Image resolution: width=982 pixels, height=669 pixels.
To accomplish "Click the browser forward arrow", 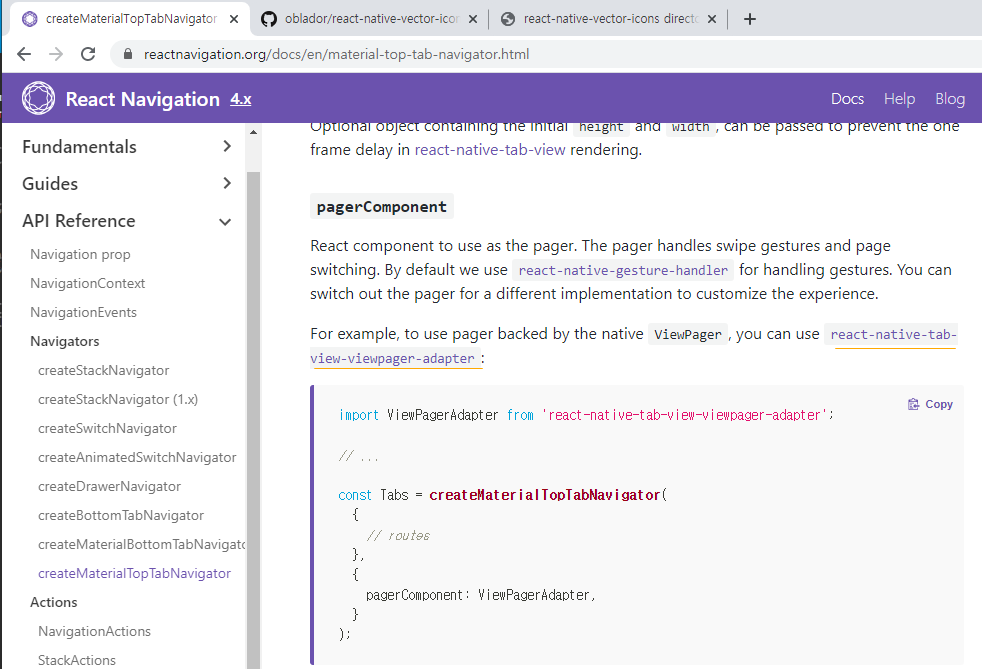I will click(56, 54).
